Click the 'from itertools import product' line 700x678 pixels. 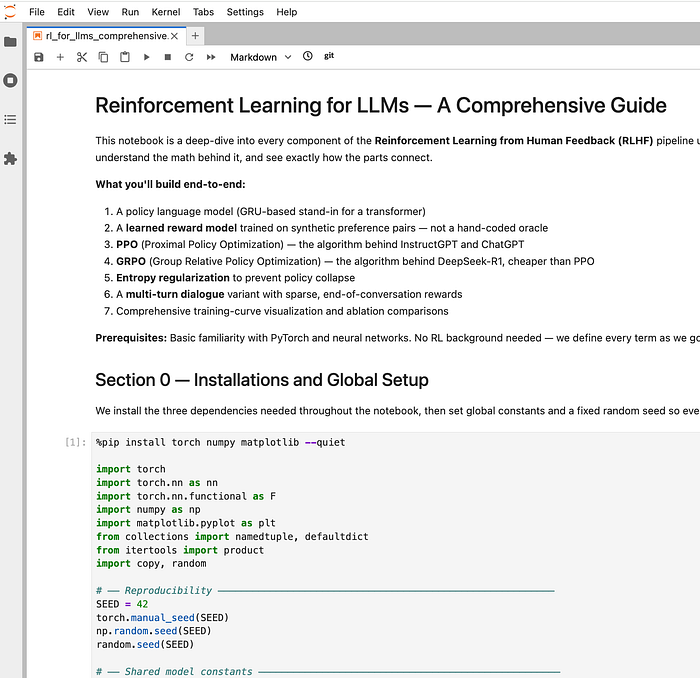[x=180, y=550]
